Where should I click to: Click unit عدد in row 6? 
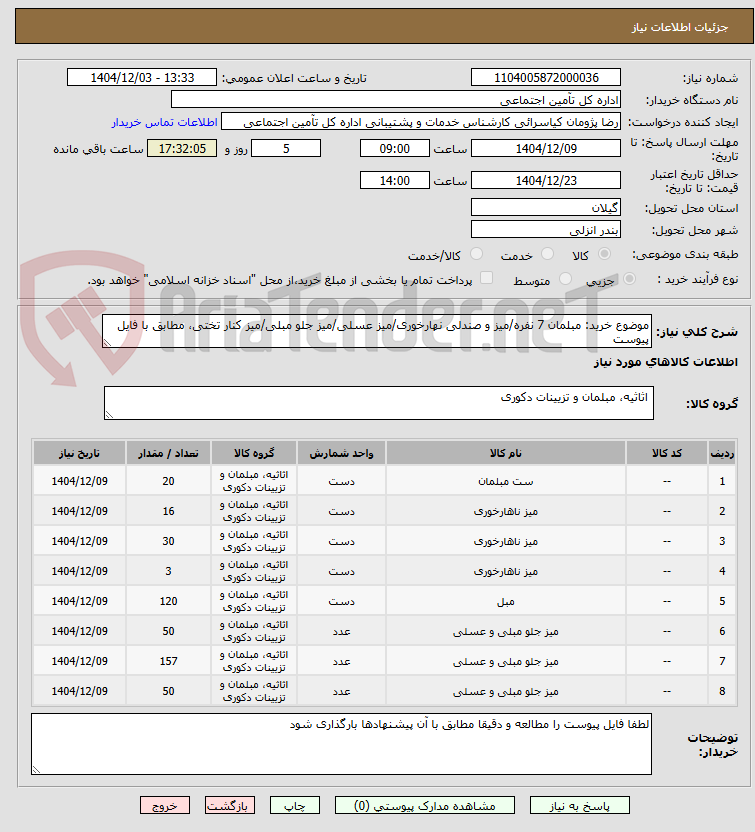[341, 631]
